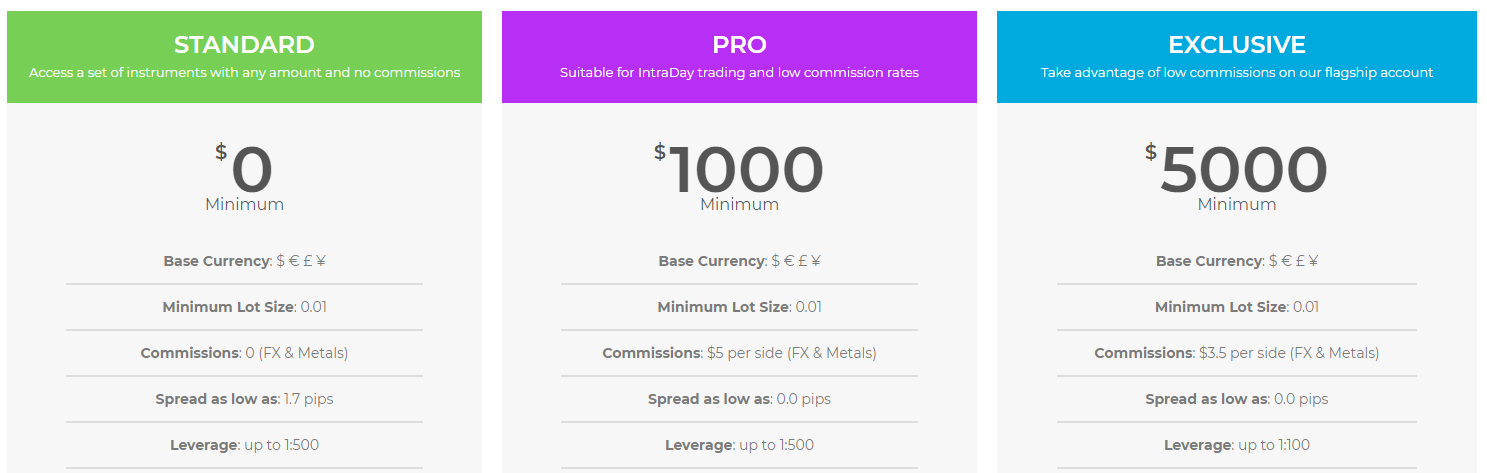Click the Standard Commissions 0 row
This screenshot has height=473, width=1487.
pyautogui.click(x=245, y=353)
